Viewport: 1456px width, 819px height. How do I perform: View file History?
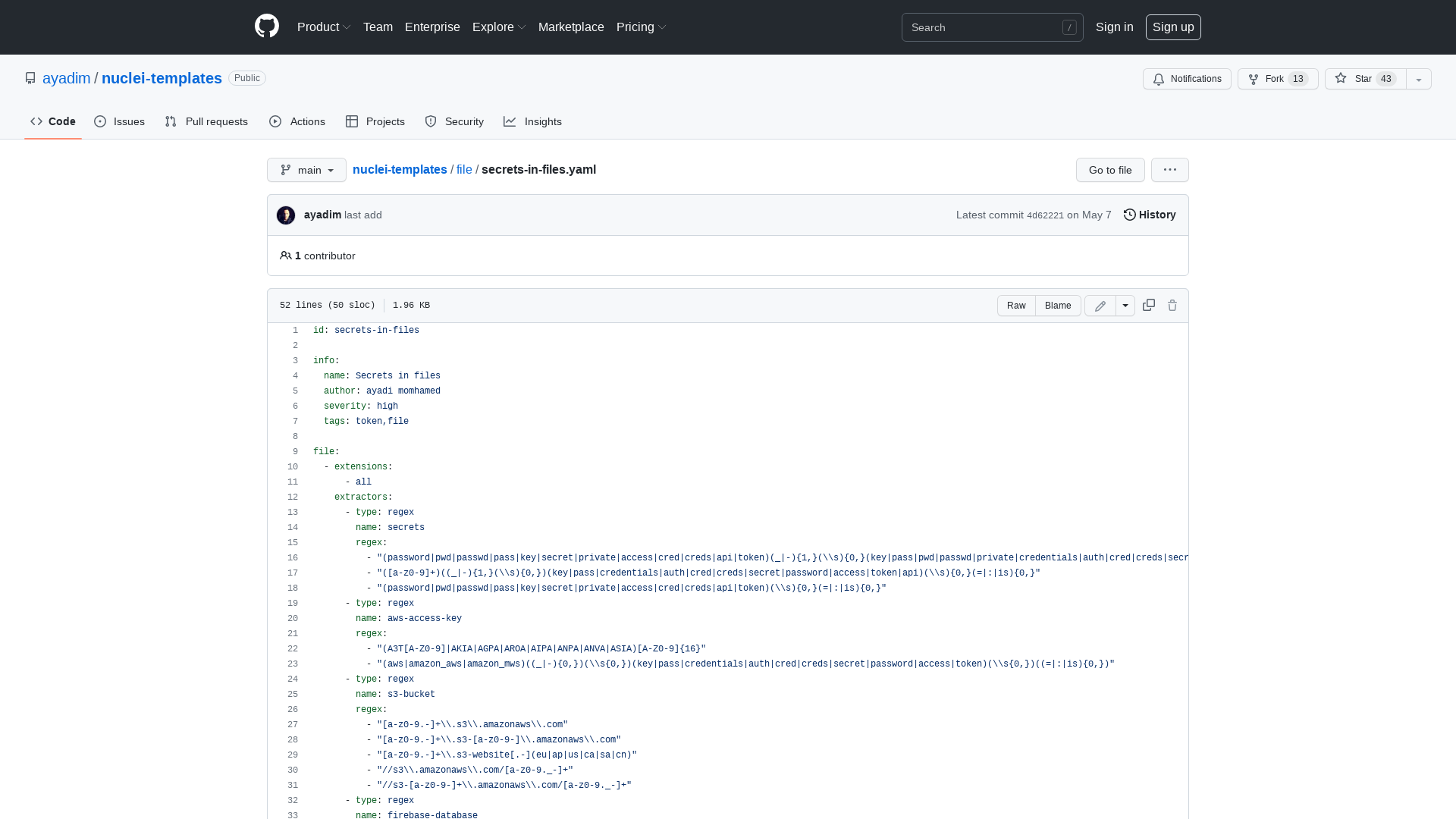click(x=1150, y=215)
